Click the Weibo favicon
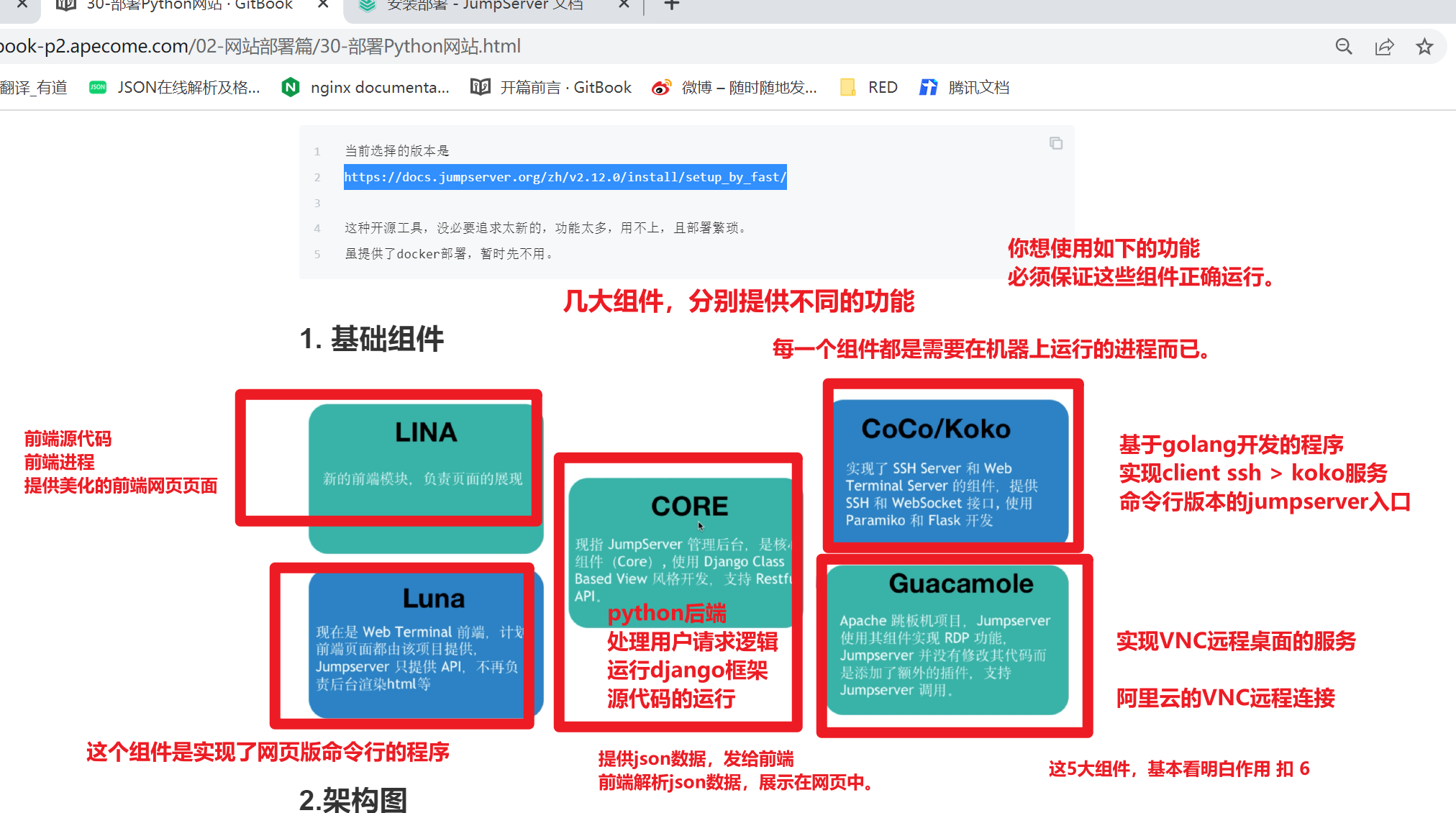The image size is (1456, 813). tap(661, 88)
